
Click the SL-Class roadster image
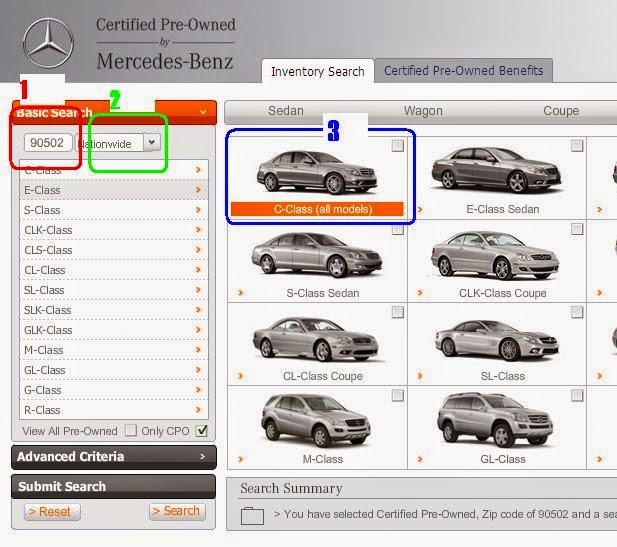pos(497,340)
